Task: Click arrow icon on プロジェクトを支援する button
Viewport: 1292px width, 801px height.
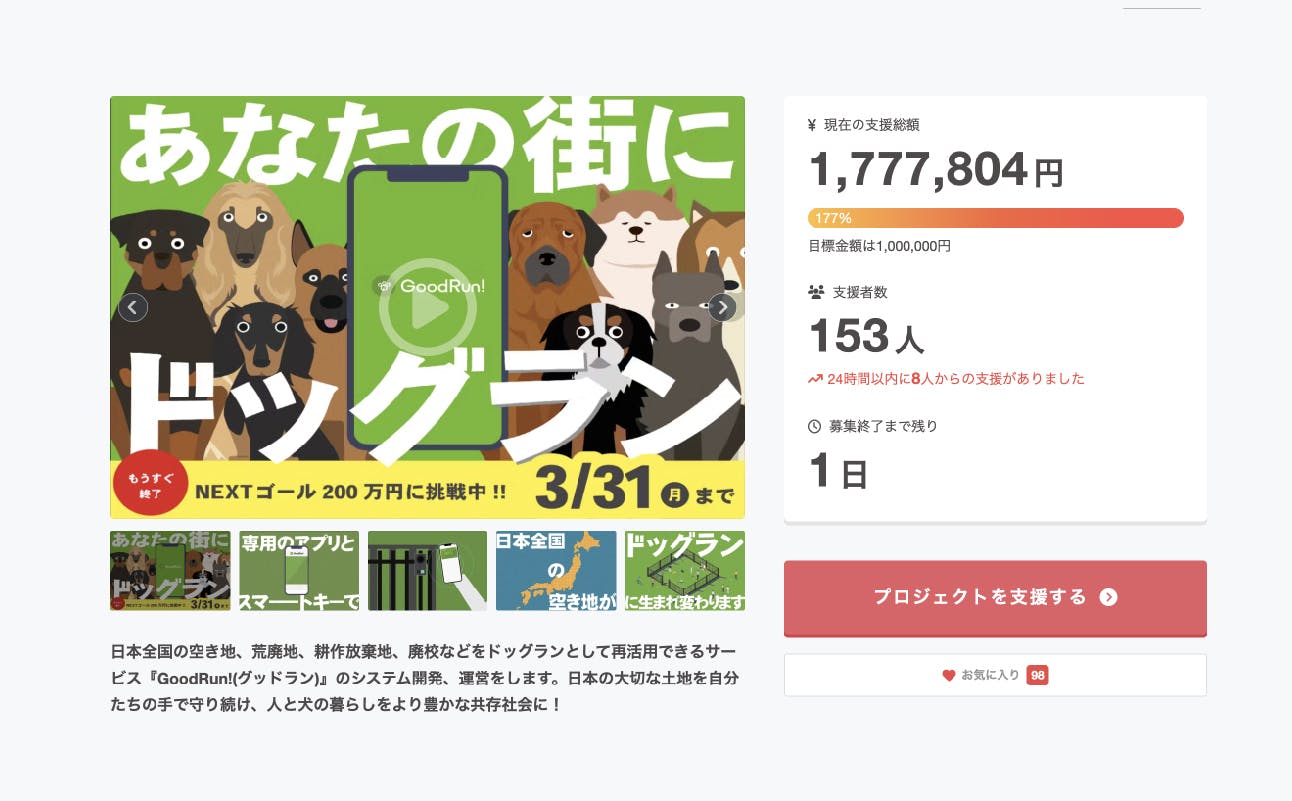Action: [x=1108, y=597]
